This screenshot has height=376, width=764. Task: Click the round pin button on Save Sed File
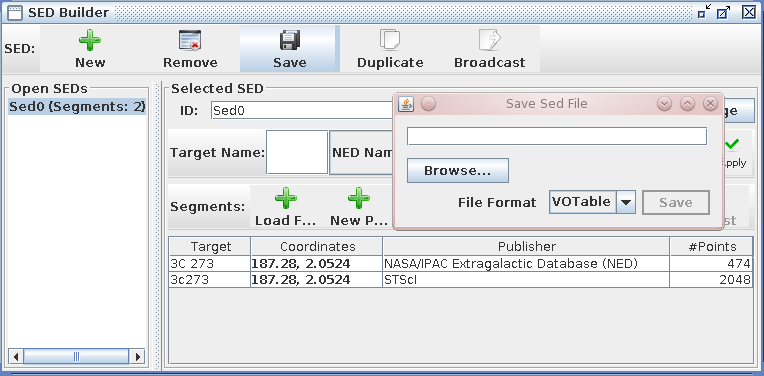428,104
